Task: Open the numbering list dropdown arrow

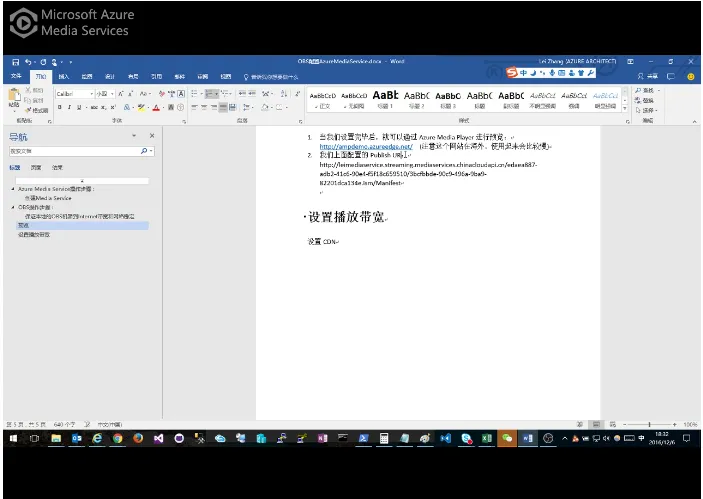Action: [x=217, y=94]
